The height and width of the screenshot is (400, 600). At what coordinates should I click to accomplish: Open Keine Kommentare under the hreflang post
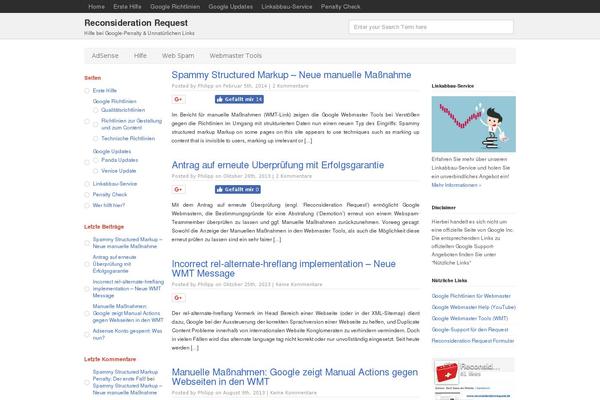pyautogui.click(x=299, y=284)
